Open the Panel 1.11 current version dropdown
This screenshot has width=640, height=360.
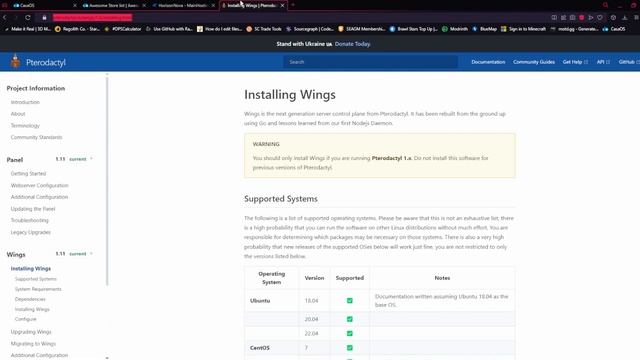[74, 159]
